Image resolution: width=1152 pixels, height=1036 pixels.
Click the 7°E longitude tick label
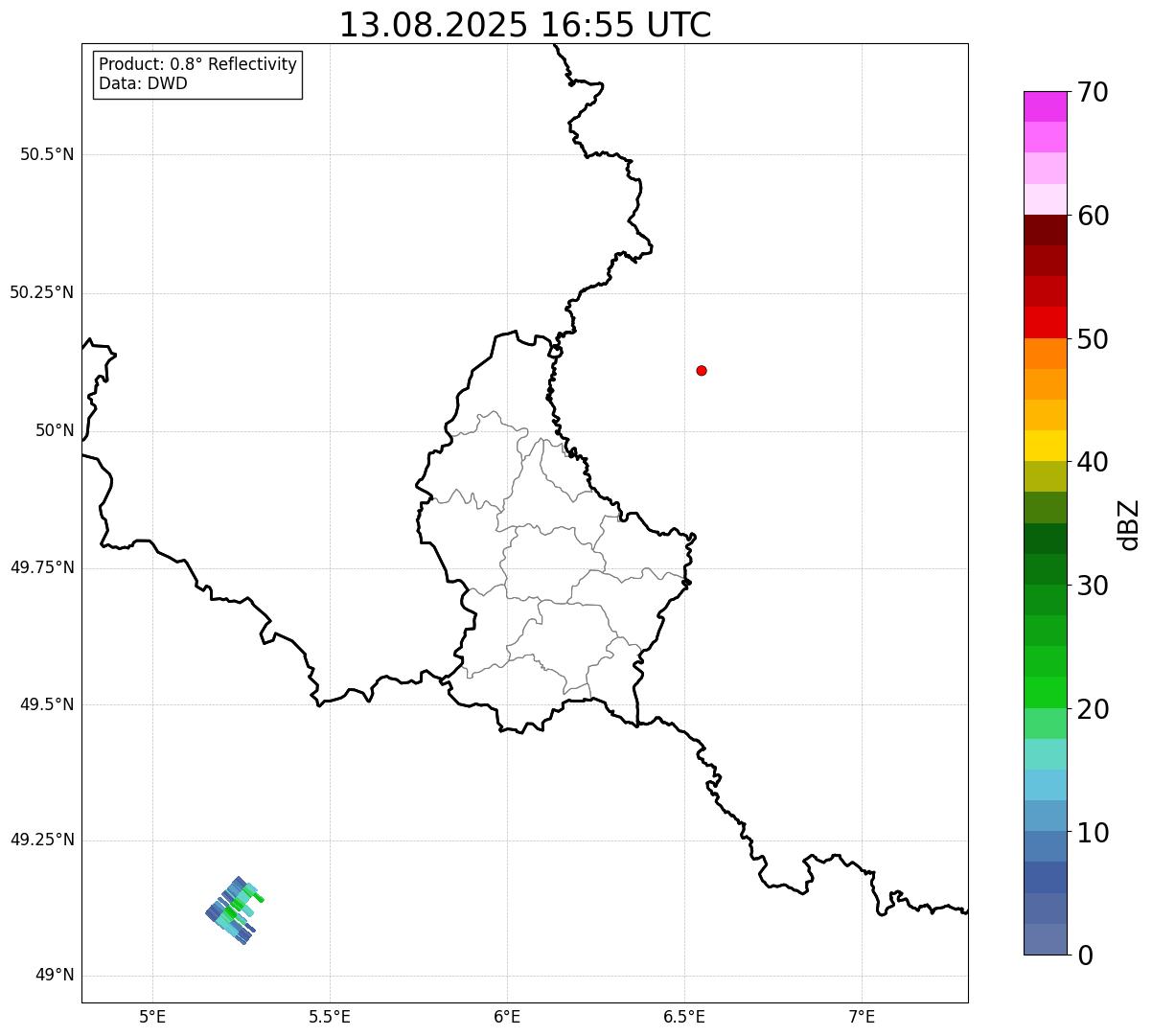tap(863, 1016)
